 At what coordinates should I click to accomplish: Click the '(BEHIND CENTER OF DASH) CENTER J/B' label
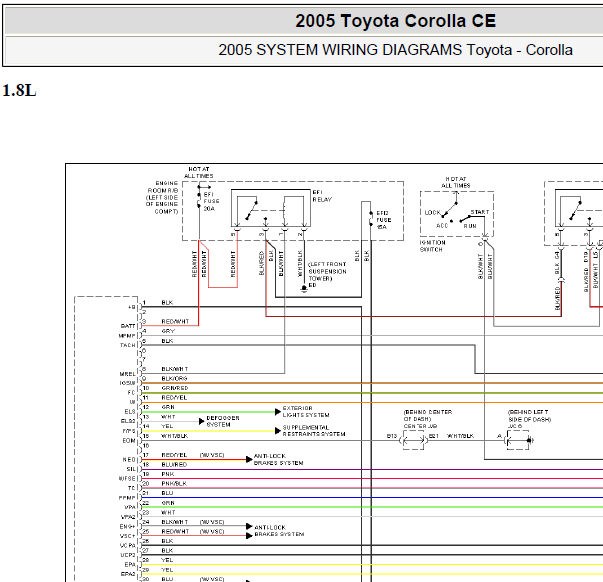click(428, 419)
